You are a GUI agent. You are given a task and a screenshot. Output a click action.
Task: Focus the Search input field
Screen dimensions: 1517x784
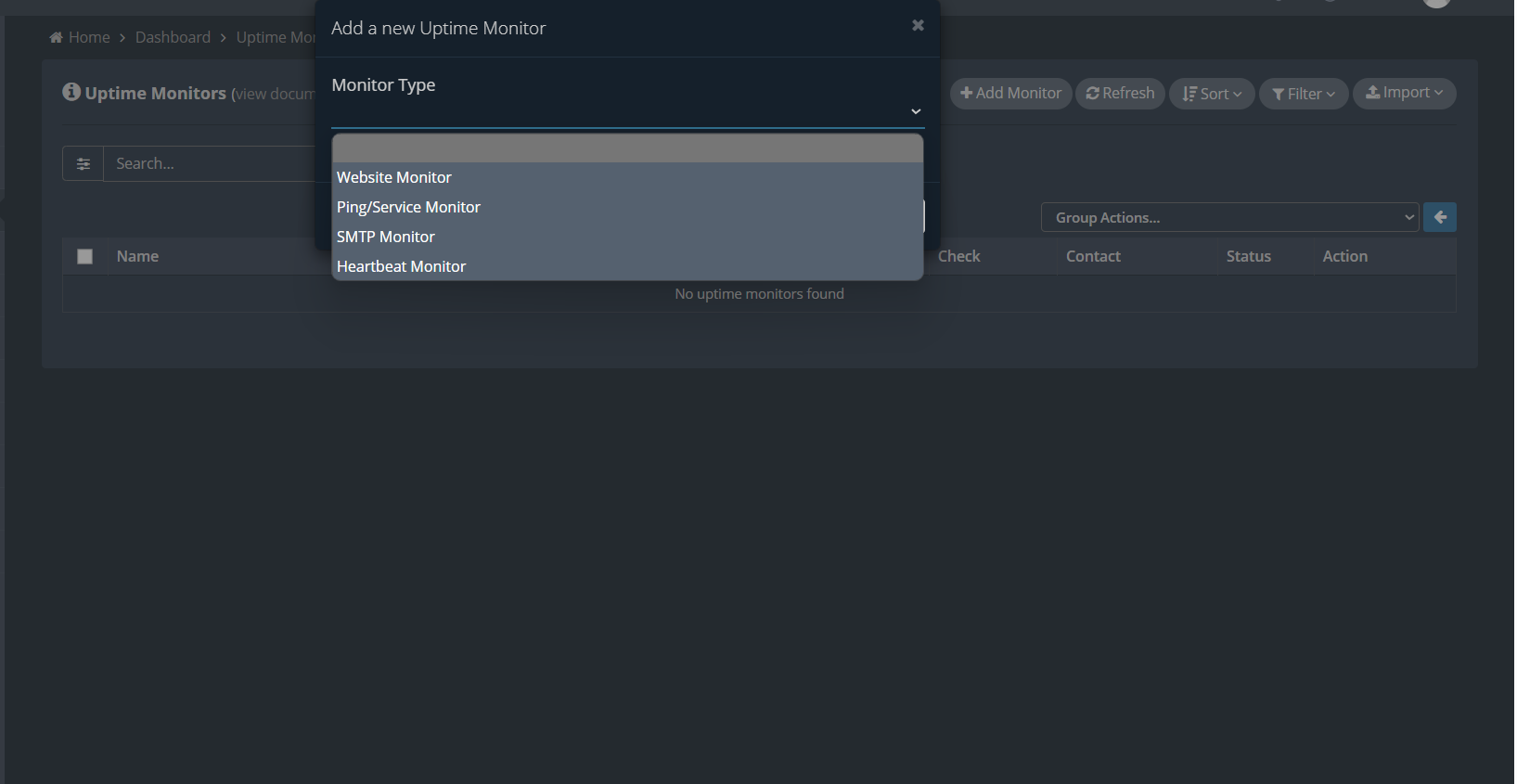[x=210, y=163]
